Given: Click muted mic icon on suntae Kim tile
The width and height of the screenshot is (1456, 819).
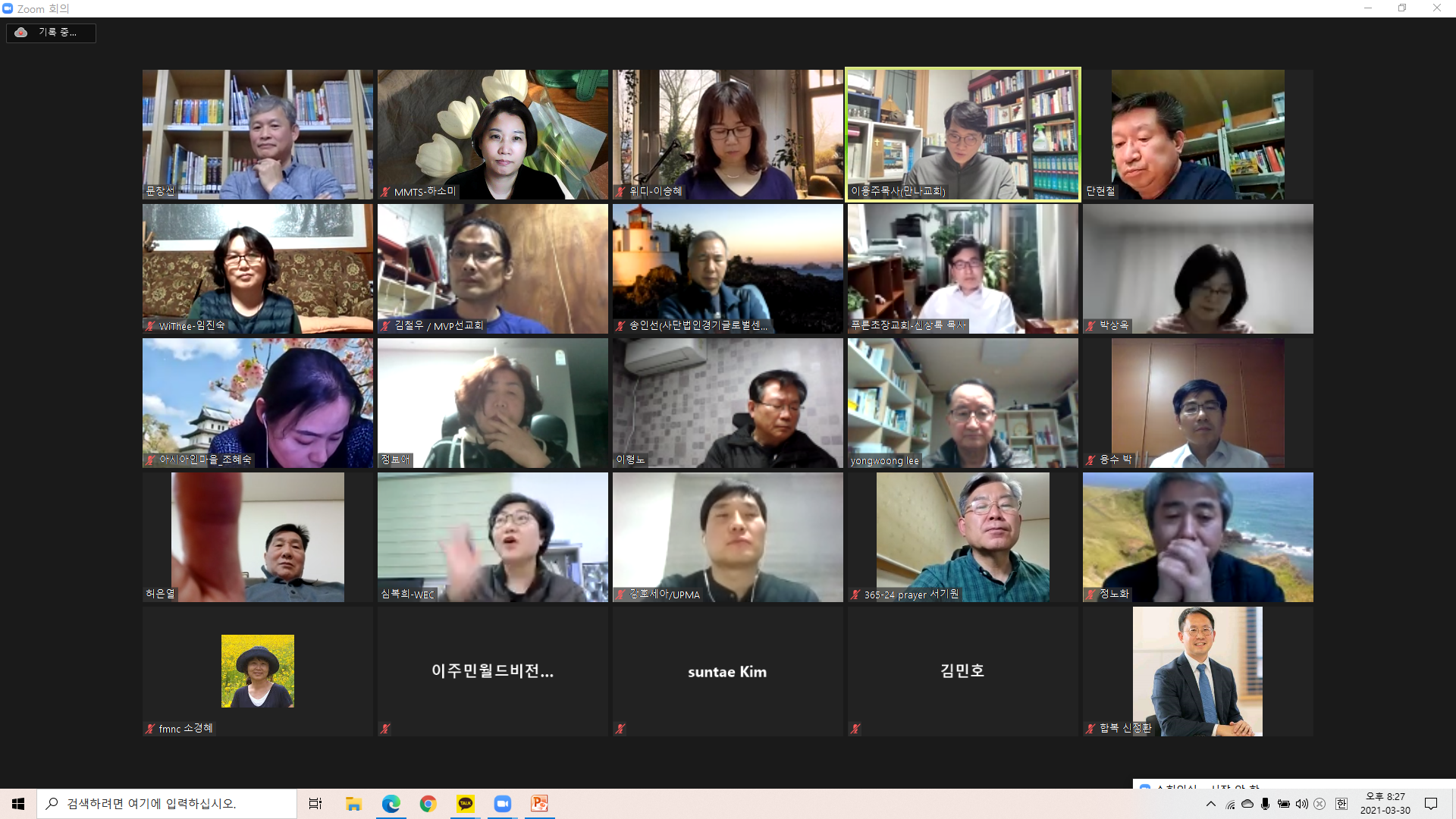Looking at the screenshot, I should click(x=620, y=729).
